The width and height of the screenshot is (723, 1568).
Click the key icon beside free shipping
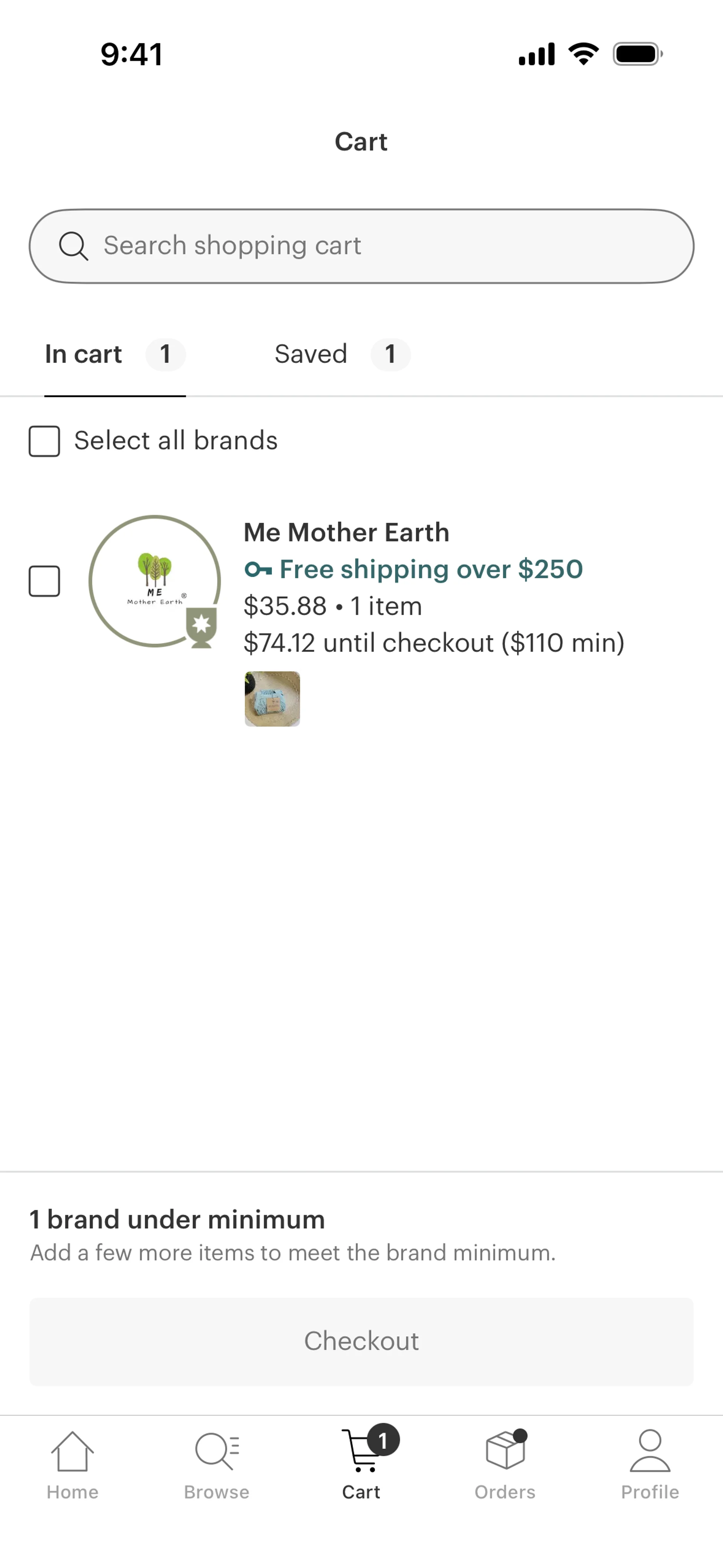click(x=258, y=570)
